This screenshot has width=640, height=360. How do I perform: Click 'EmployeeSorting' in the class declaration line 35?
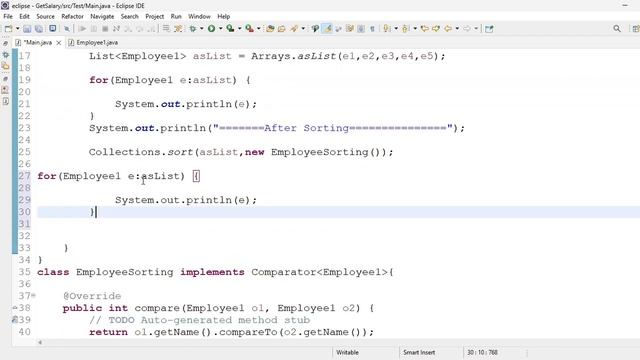click(x=124, y=272)
